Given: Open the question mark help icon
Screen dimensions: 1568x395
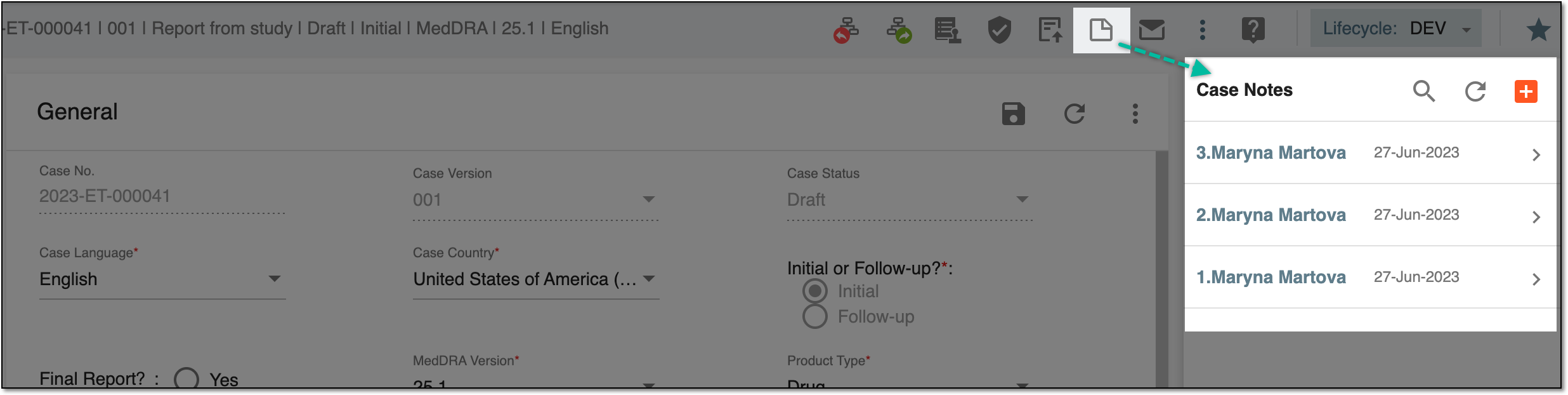Looking at the screenshot, I should 1253,30.
